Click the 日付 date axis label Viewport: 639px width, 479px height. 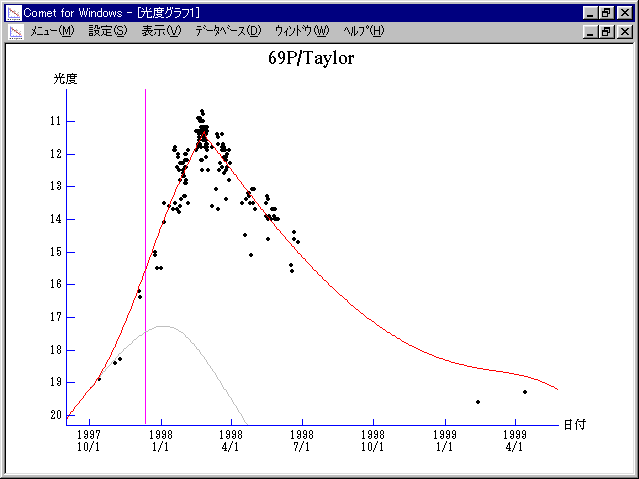tap(573, 424)
